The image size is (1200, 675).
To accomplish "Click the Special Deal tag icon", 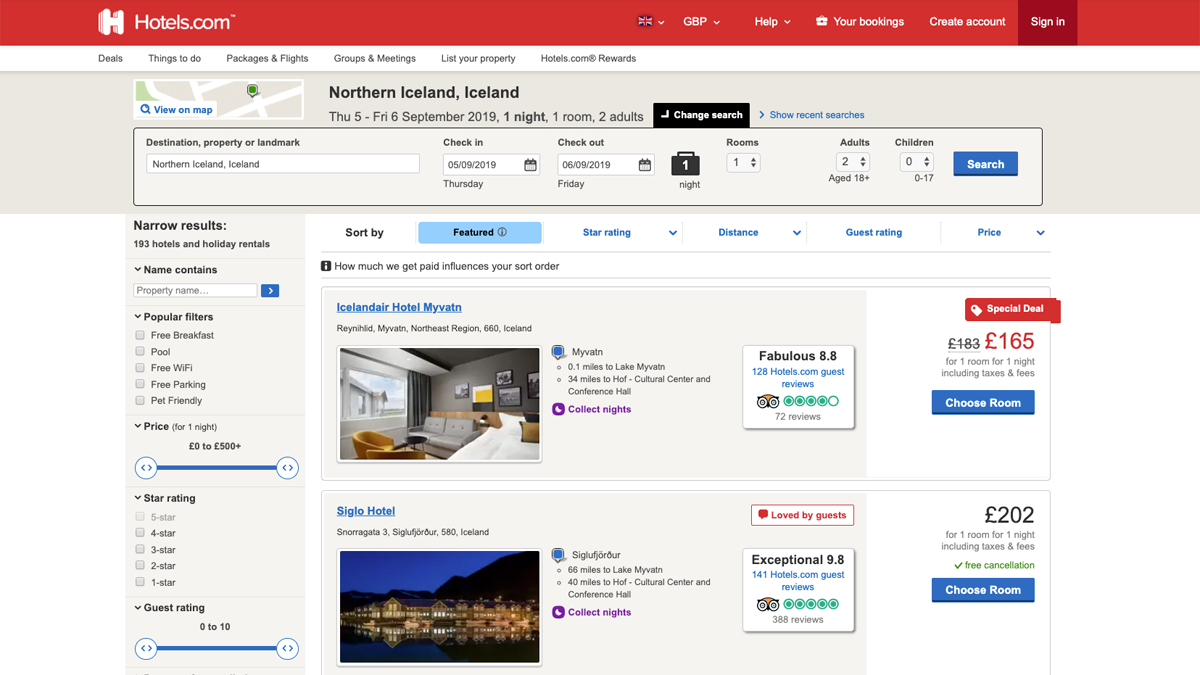I will point(977,310).
